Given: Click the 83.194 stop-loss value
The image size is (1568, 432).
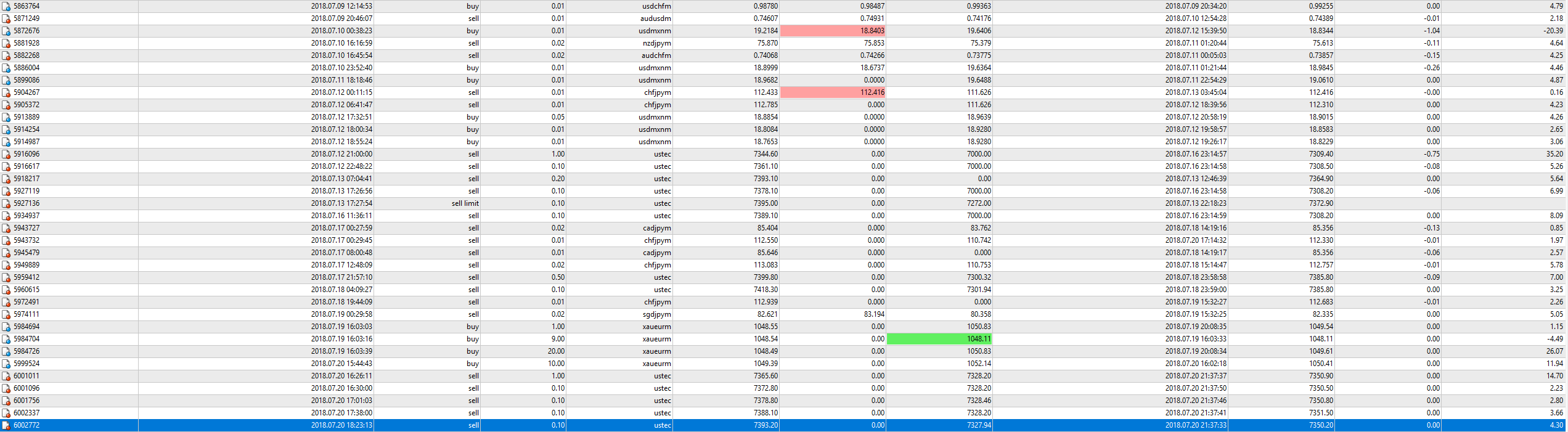Looking at the screenshot, I should point(873,314).
